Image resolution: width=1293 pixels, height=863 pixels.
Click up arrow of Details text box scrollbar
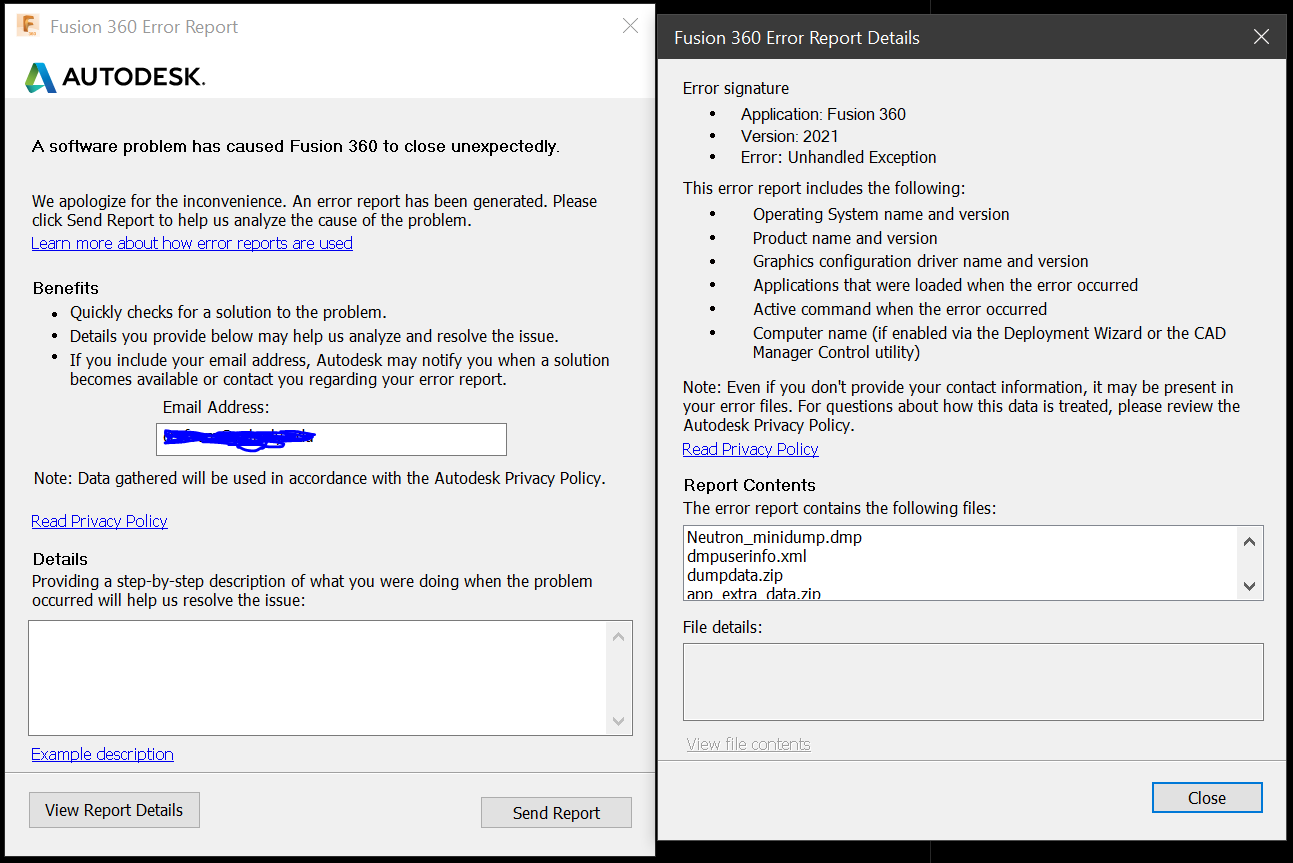[x=618, y=636]
